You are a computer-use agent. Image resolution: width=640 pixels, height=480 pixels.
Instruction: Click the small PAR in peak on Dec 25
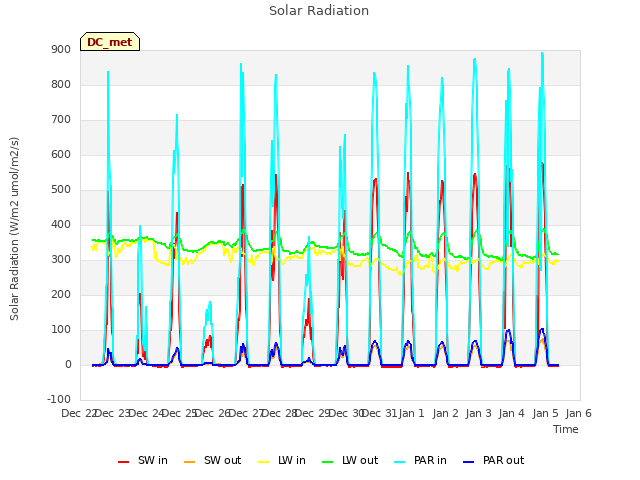(210, 302)
